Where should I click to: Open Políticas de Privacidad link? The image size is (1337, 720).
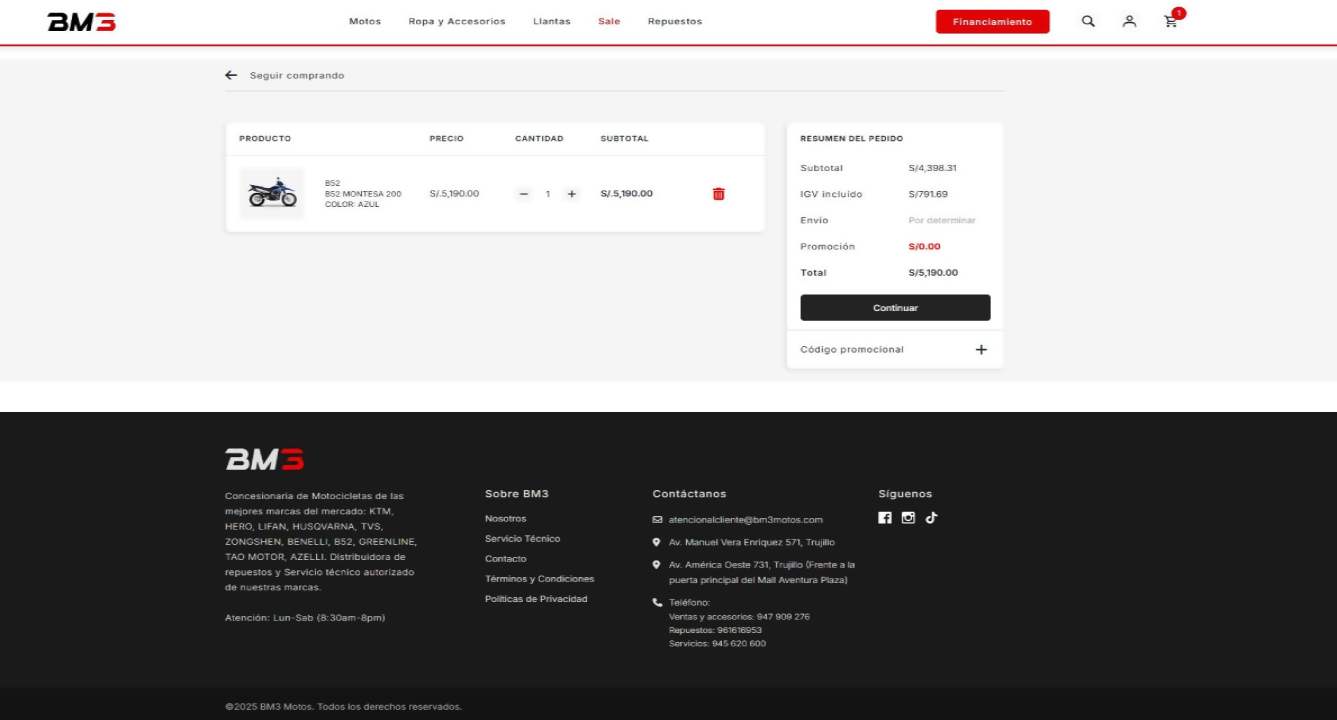click(x=536, y=599)
